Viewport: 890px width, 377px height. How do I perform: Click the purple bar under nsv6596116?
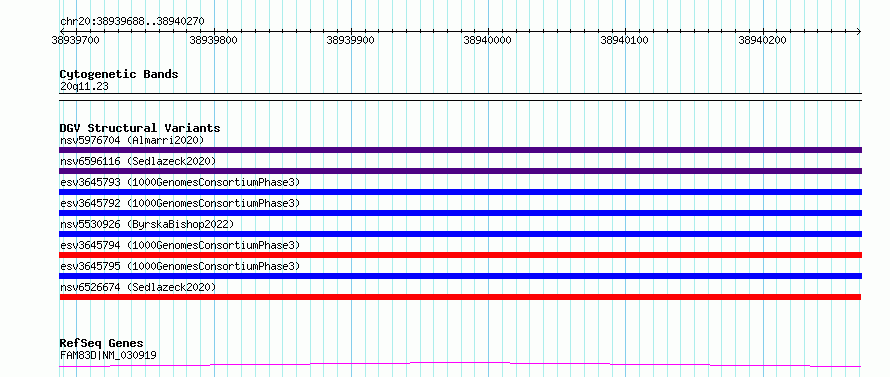point(460,171)
